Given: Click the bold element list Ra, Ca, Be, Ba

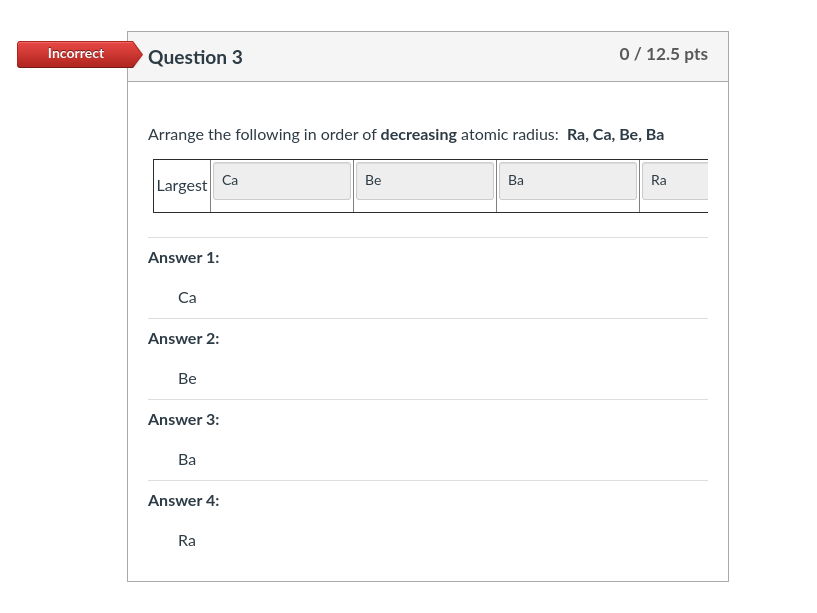Looking at the screenshot, I should tap(615, 135).
